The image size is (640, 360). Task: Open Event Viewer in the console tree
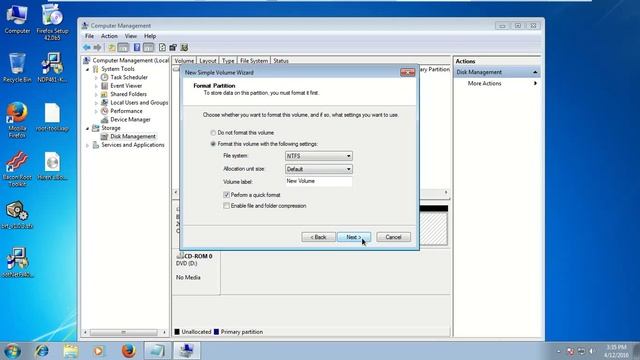point(126,86)
